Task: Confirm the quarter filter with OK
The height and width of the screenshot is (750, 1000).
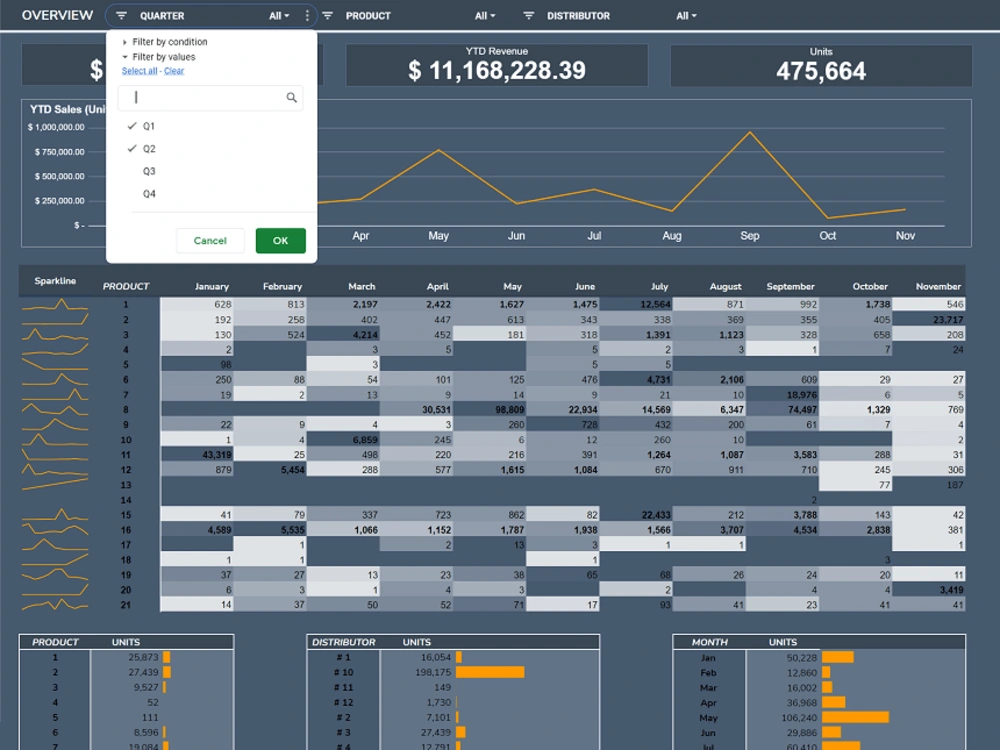Action: click(280, 241)
